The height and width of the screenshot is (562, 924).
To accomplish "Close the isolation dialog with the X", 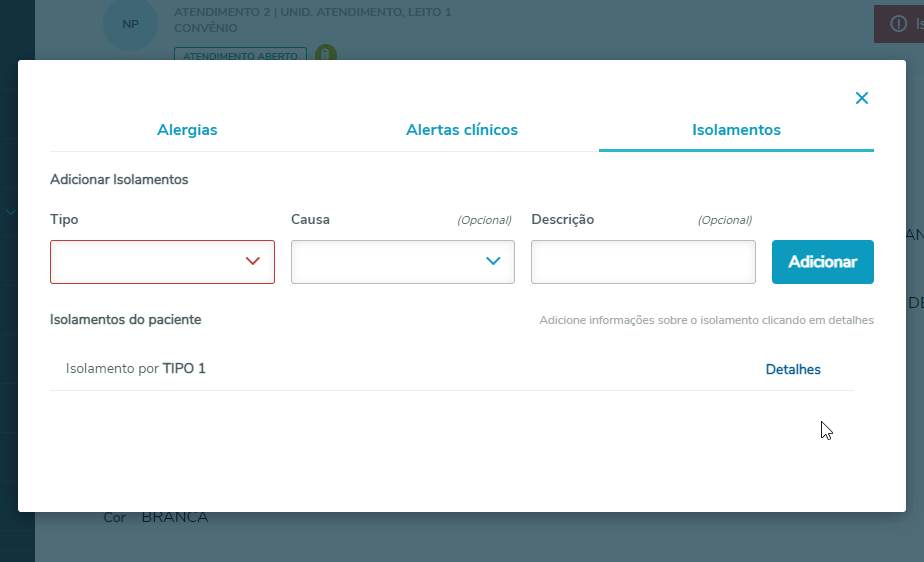I will click(861, 98).
